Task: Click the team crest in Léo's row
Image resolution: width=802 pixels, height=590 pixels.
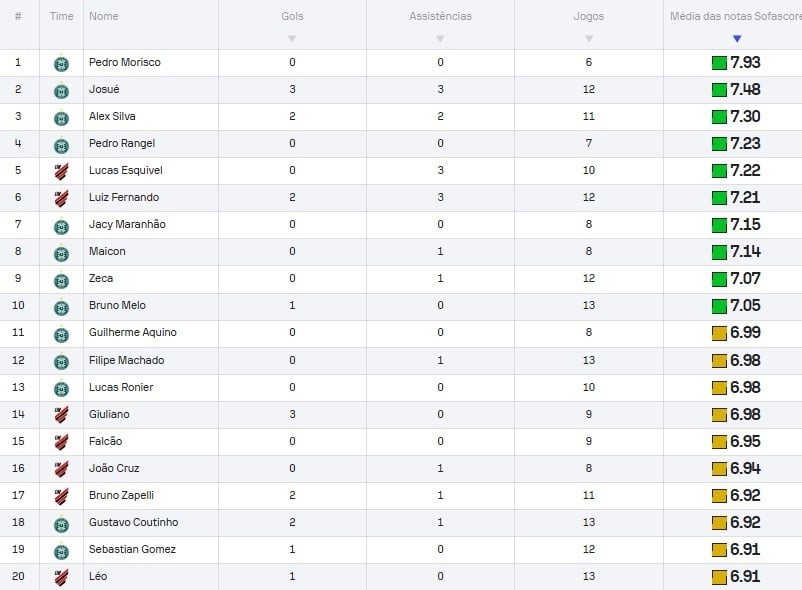Action: [x=61, y=577]
